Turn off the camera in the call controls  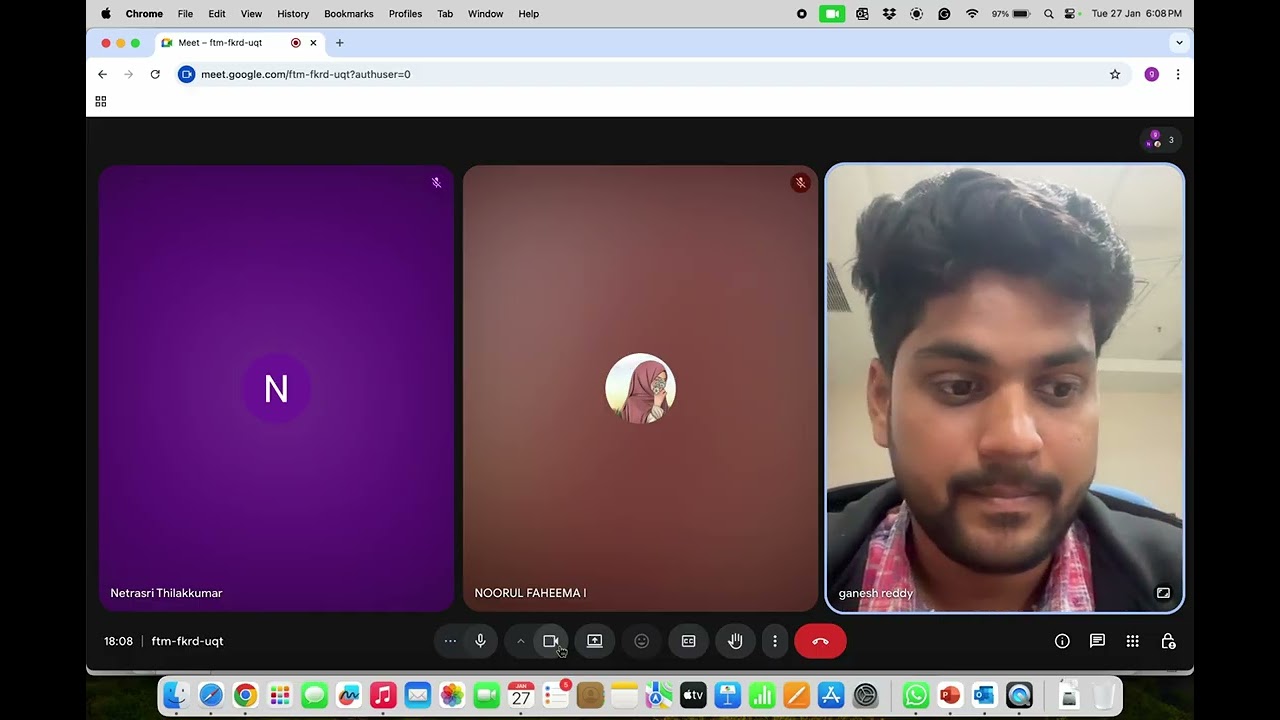[x=550, y=641]
